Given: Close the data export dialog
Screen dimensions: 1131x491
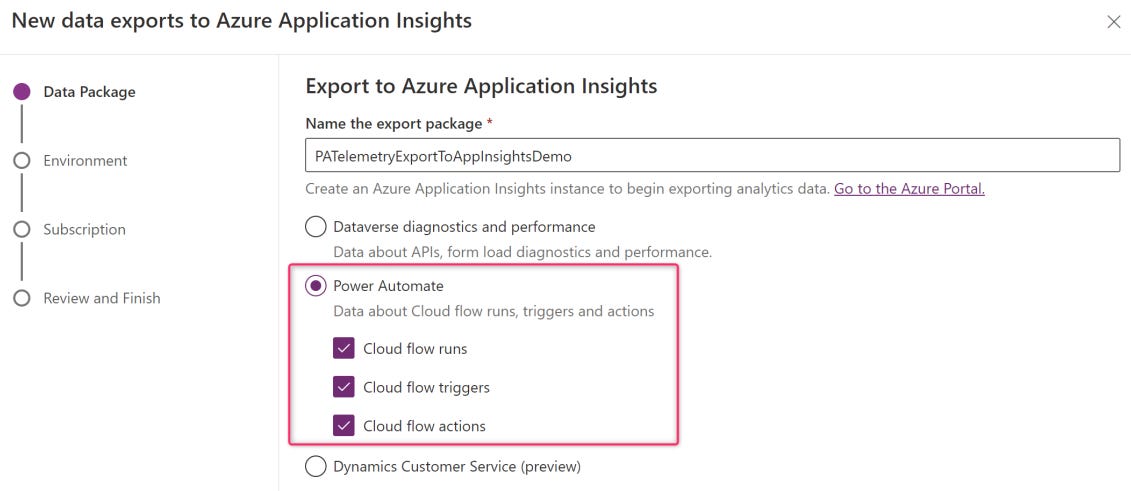Looking at the screenshot, I should pos(1113,22).
